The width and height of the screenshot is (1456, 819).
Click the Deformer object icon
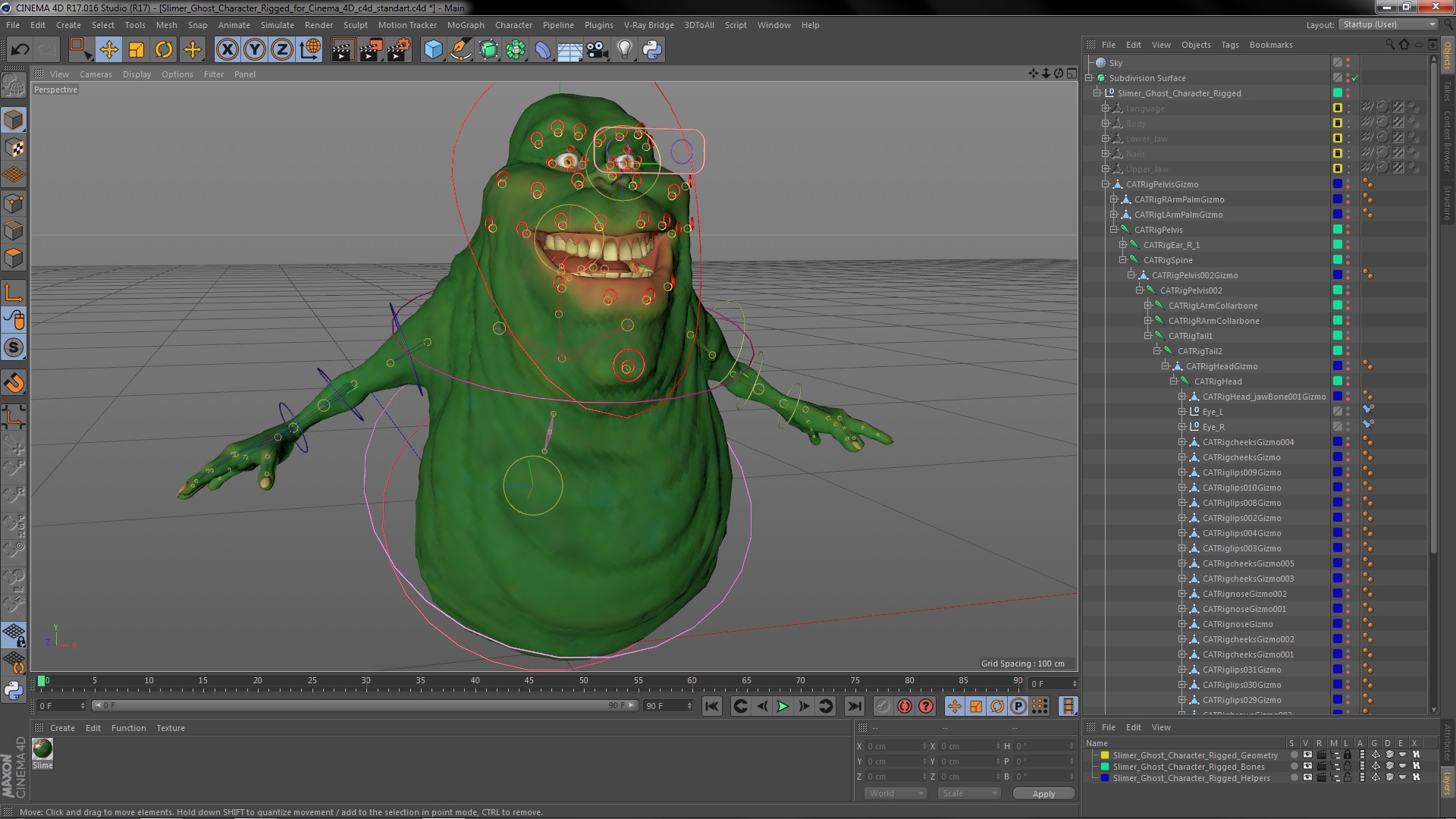click(x=543, y=50)
